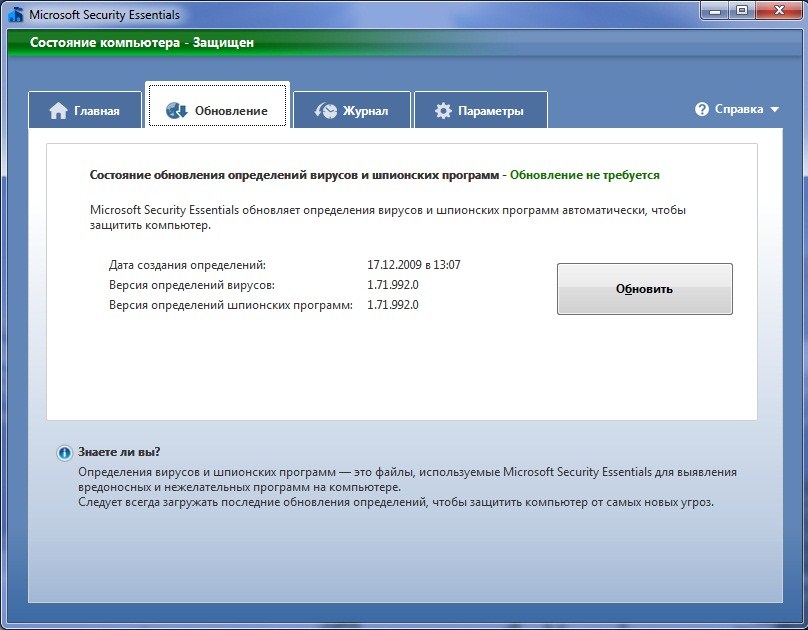Click the Обновить button

click(x=645, y=289)
